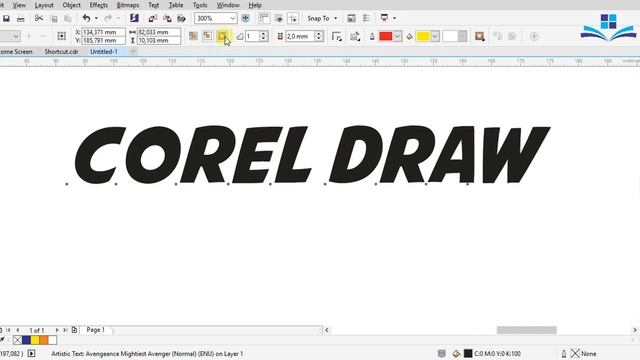Open the Help menu
This screenshot has width=640, height=360.
255,5
